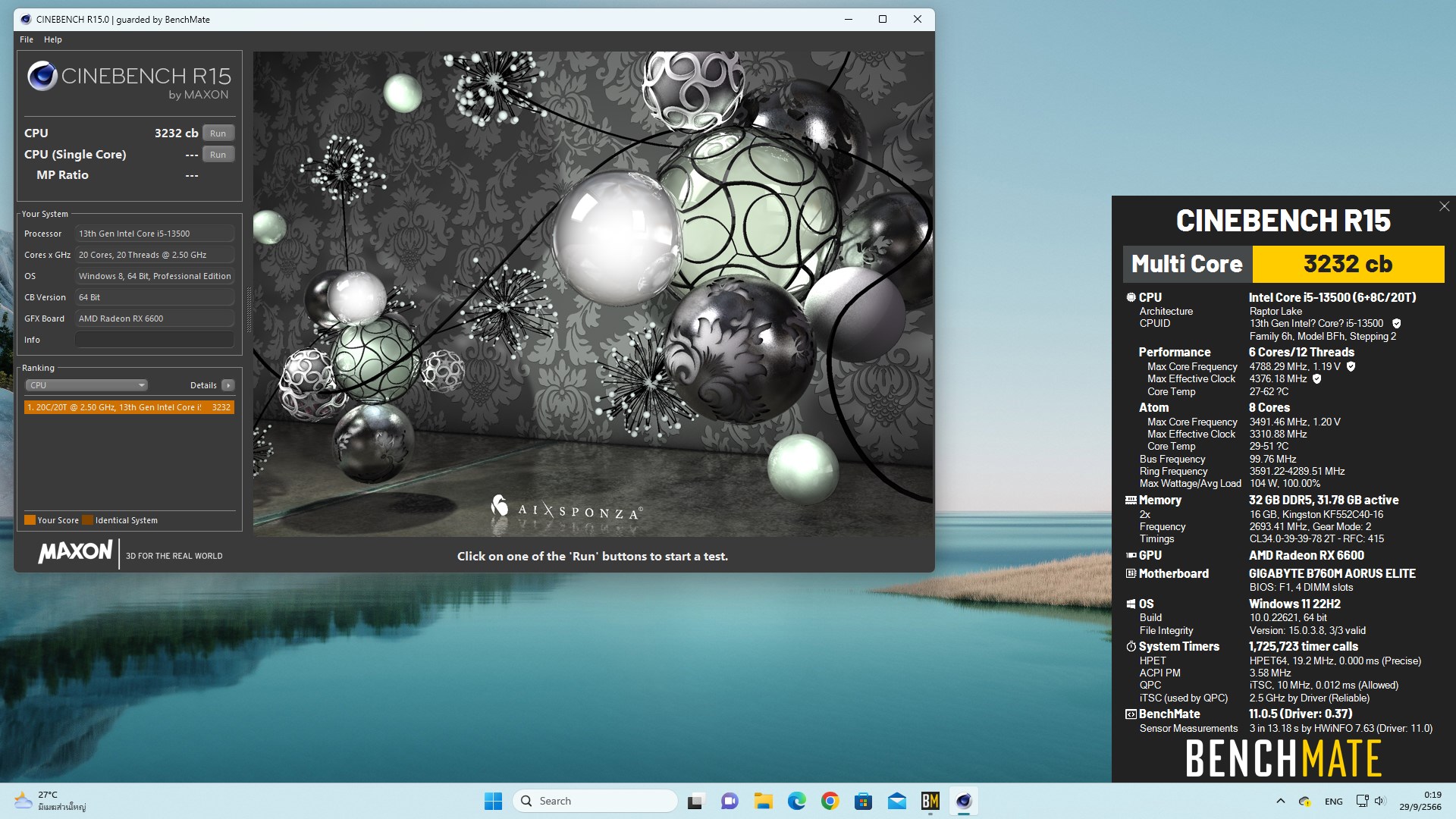Click the Identical System legend swatch
The height and width of the screenshot is (819, 1456).
[87, 520]
